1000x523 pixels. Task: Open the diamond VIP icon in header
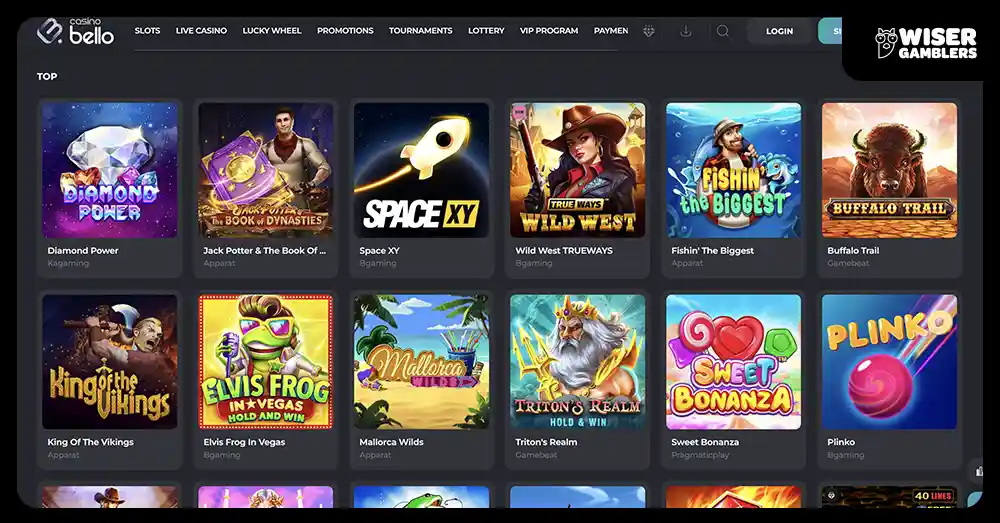649,31
